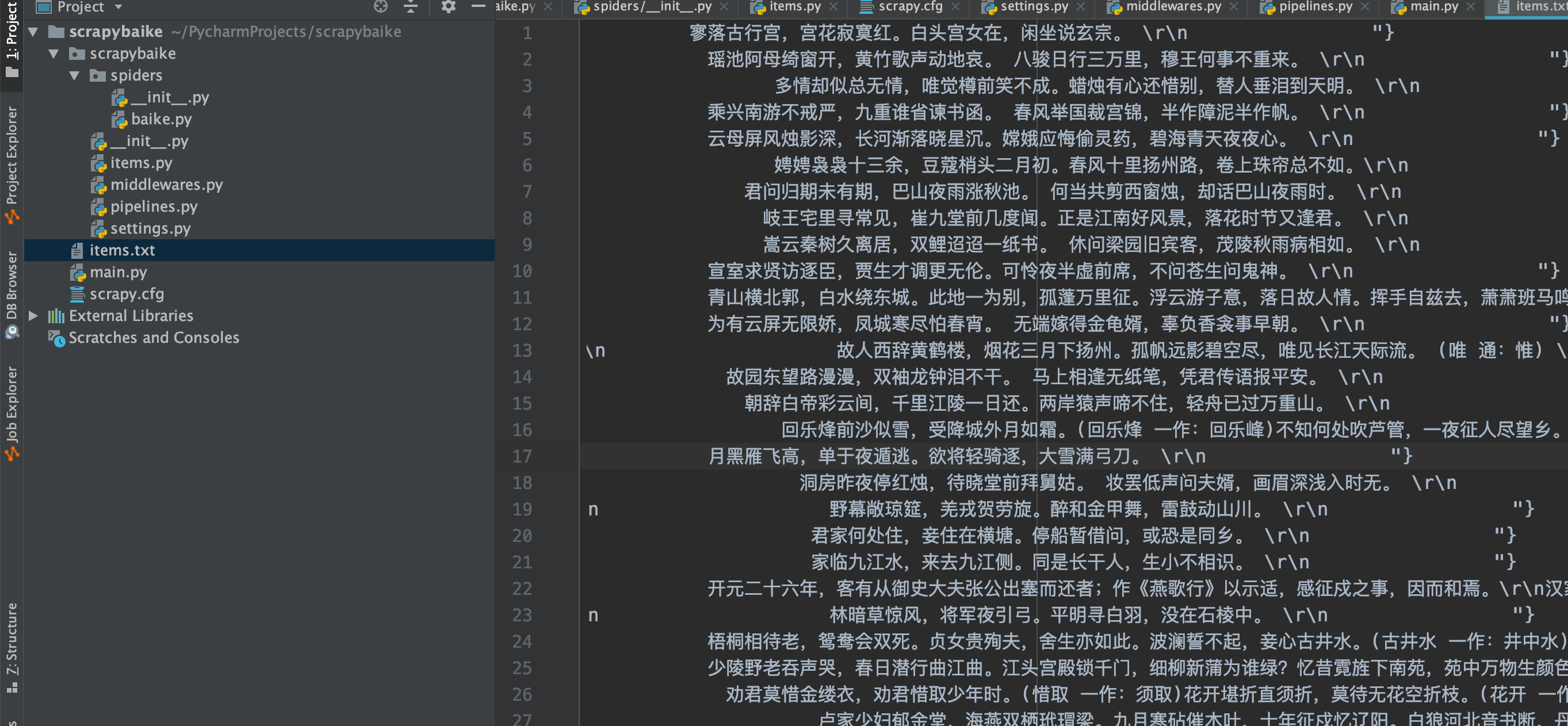Click the Job Explorer sidebar icon

(12, 453)
